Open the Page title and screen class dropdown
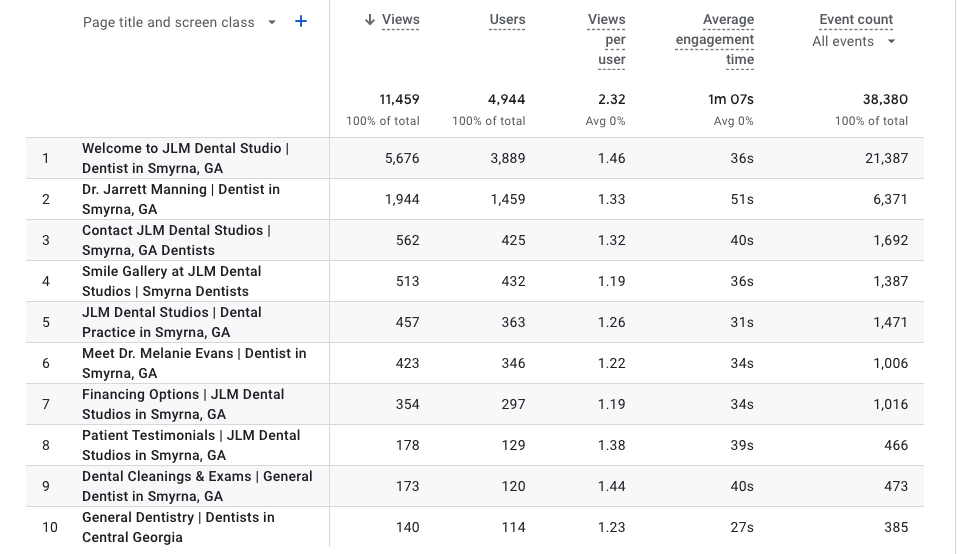Image resolution: width=957 pixels, height=554 pixels. 179,22
